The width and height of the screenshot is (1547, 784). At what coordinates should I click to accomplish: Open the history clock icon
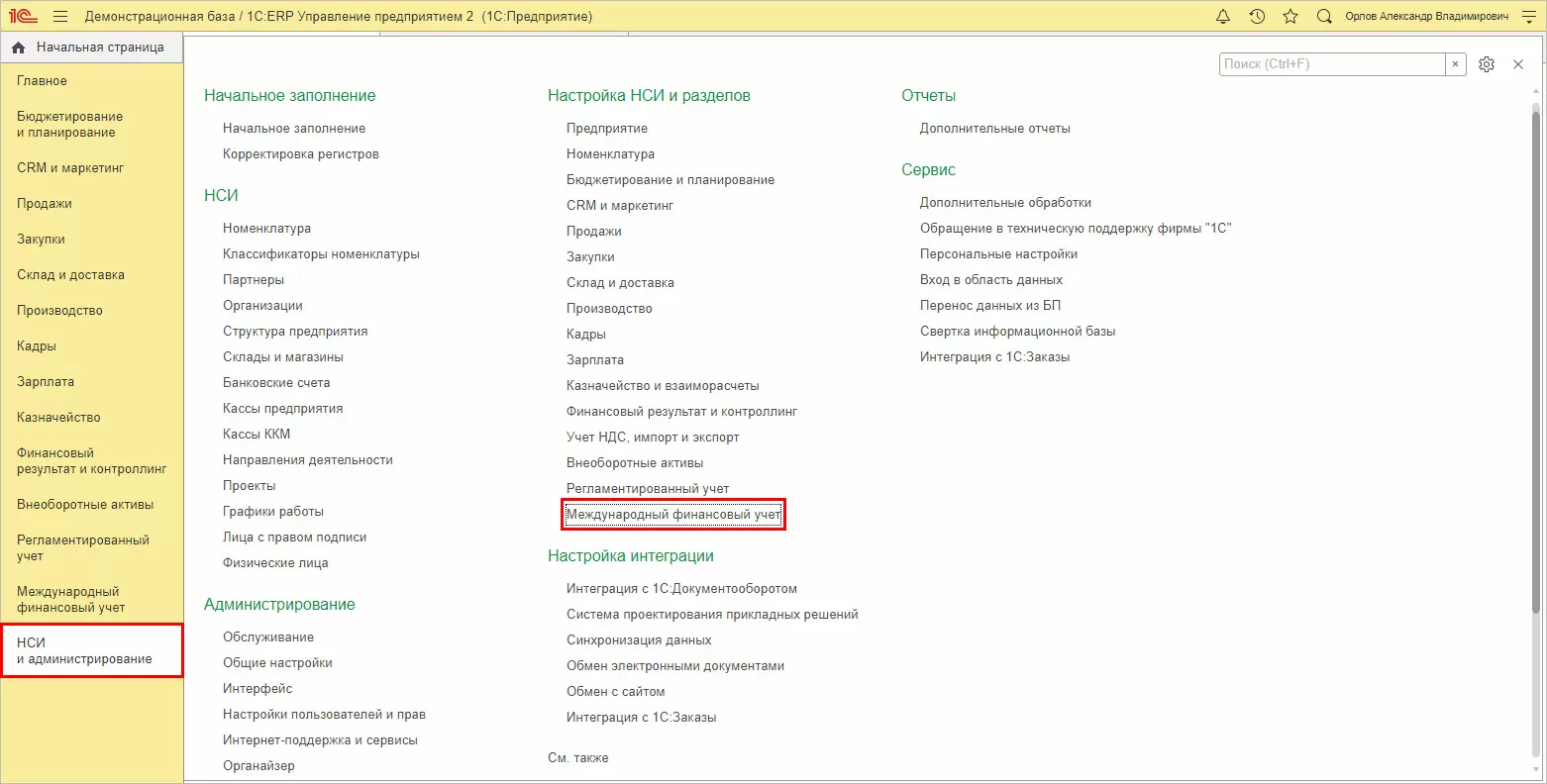[1257, 16]
